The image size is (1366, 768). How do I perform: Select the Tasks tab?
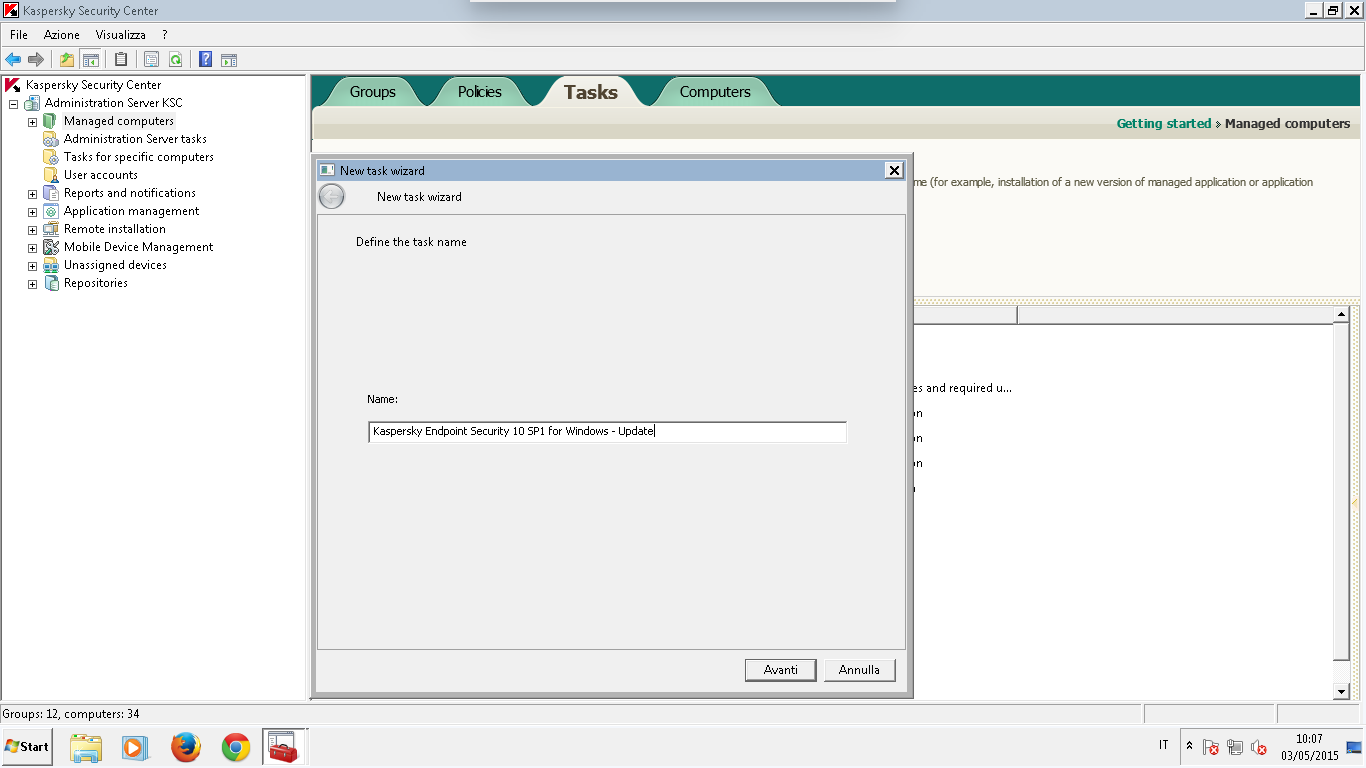pos(591,92)
